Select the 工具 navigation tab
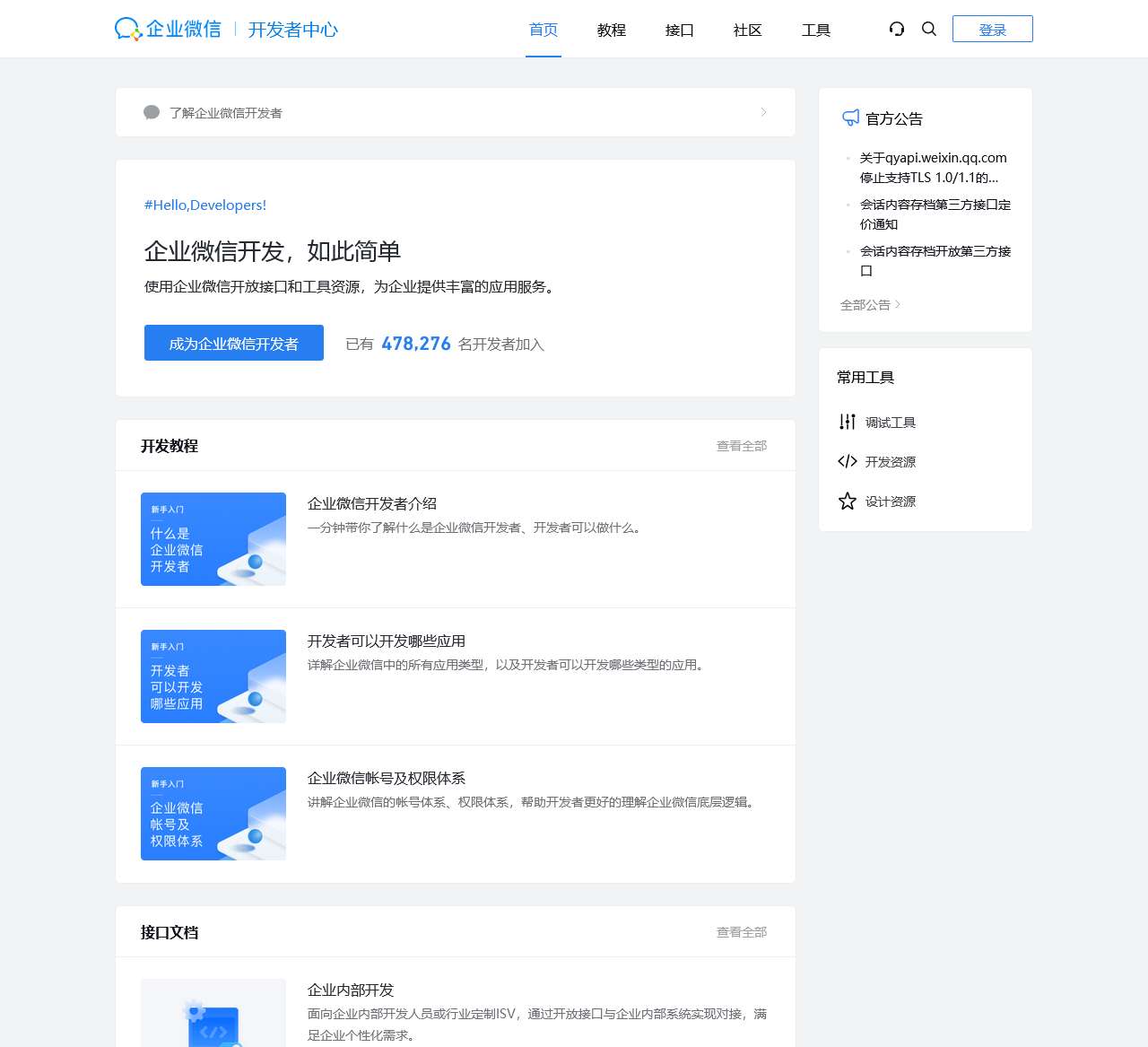The width and height of the screenshot is (1148, 1047). coord(816,30)
